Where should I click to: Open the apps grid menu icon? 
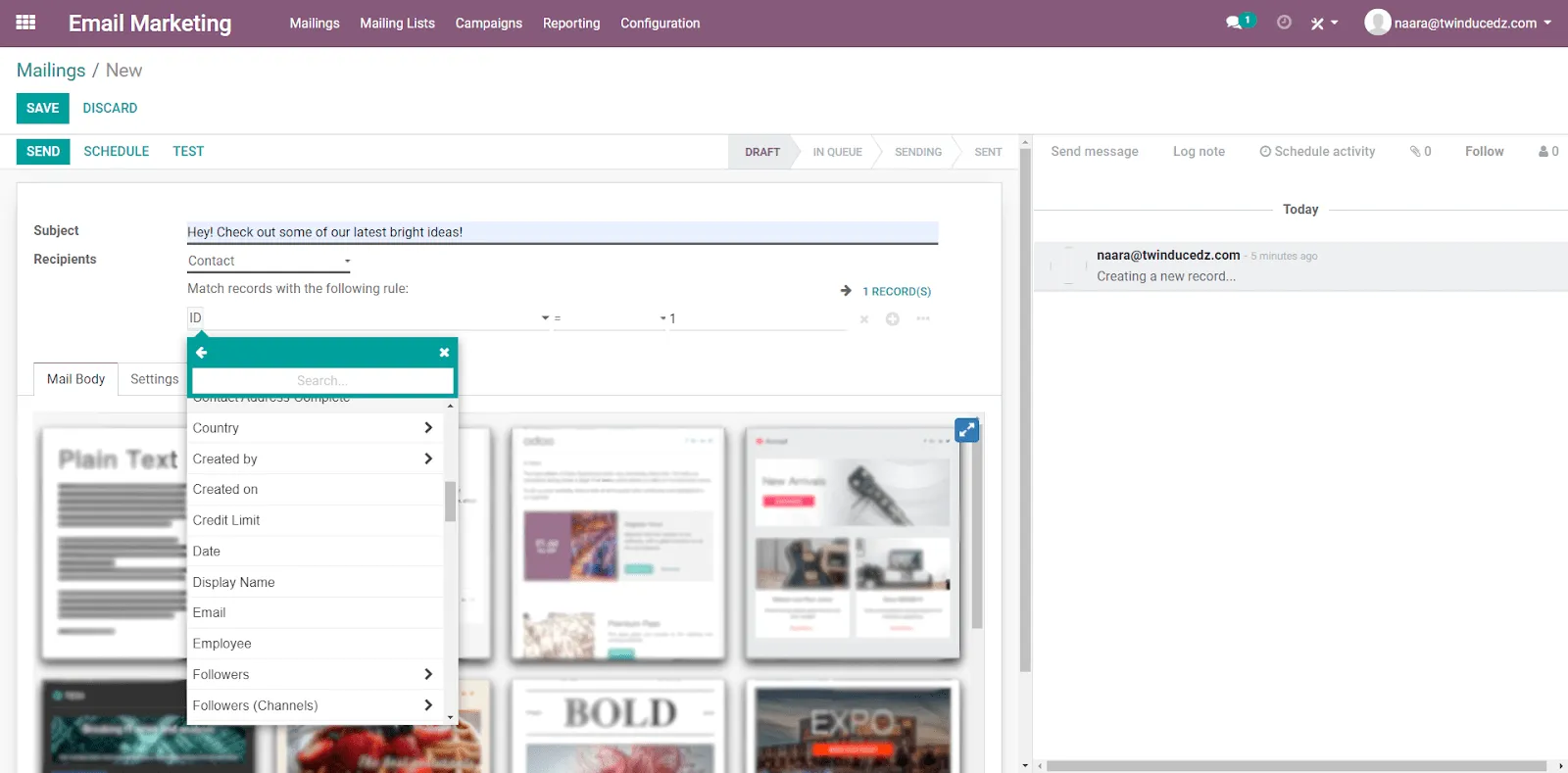(26, 23)
